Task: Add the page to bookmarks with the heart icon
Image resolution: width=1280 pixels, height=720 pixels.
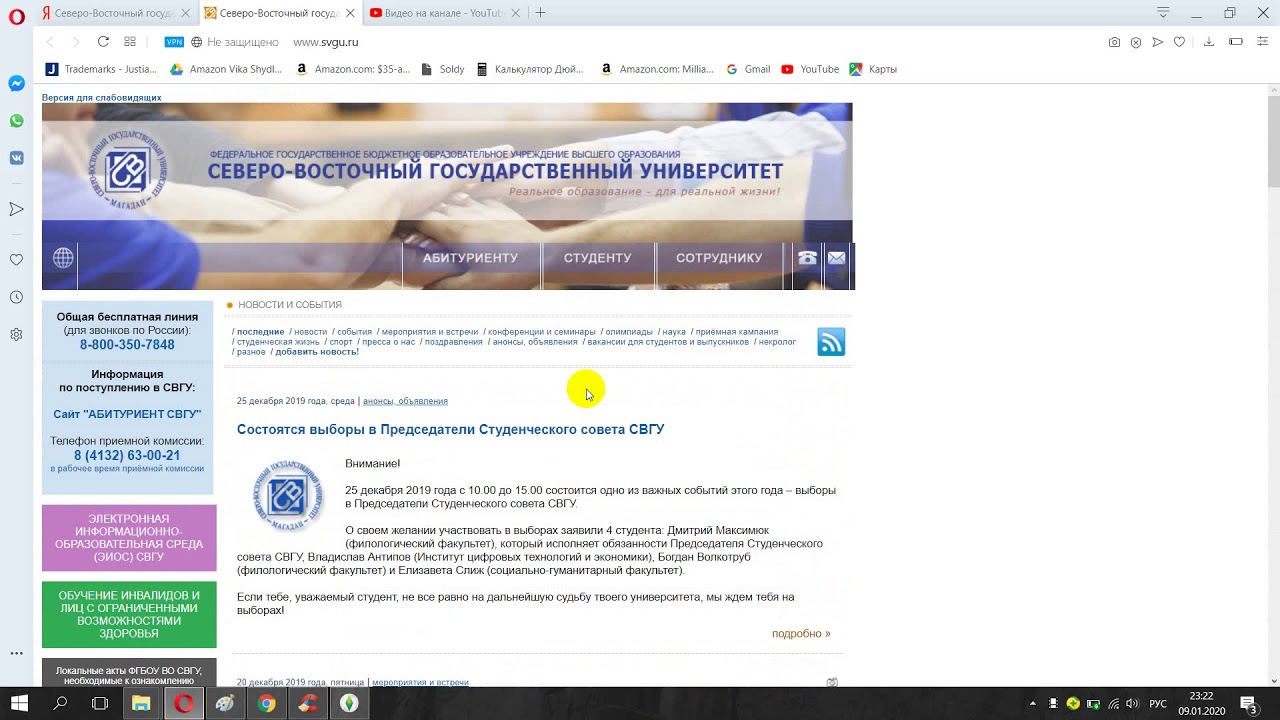Action: coord(1180,42)
